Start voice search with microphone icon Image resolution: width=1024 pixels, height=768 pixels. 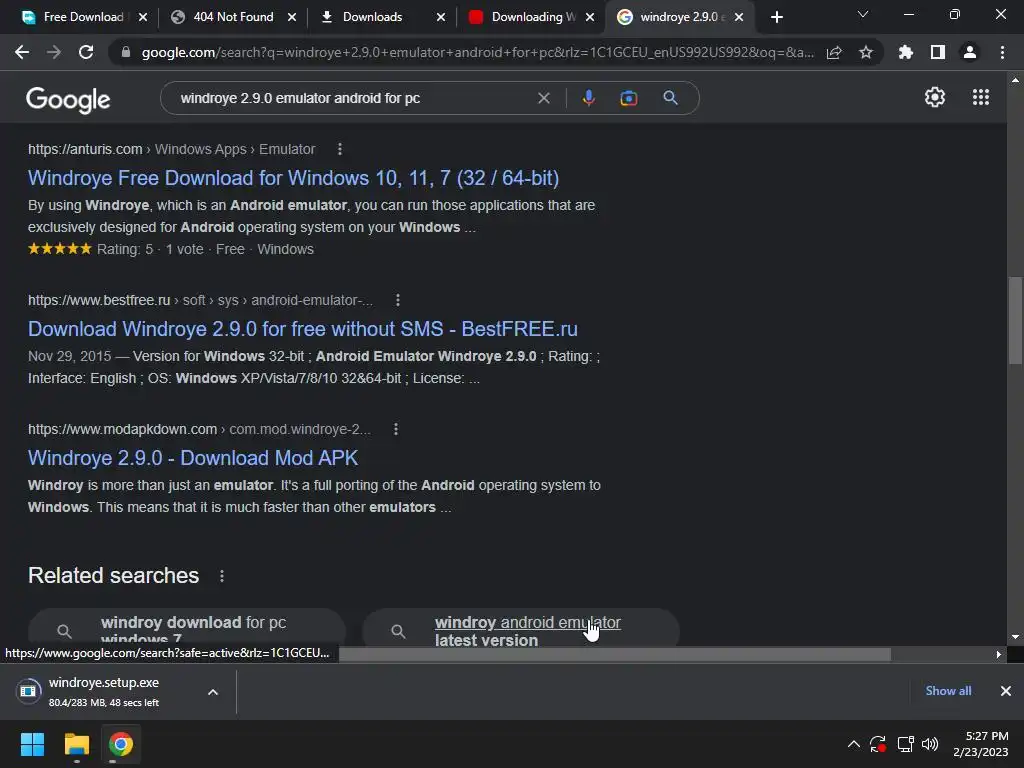588,98
